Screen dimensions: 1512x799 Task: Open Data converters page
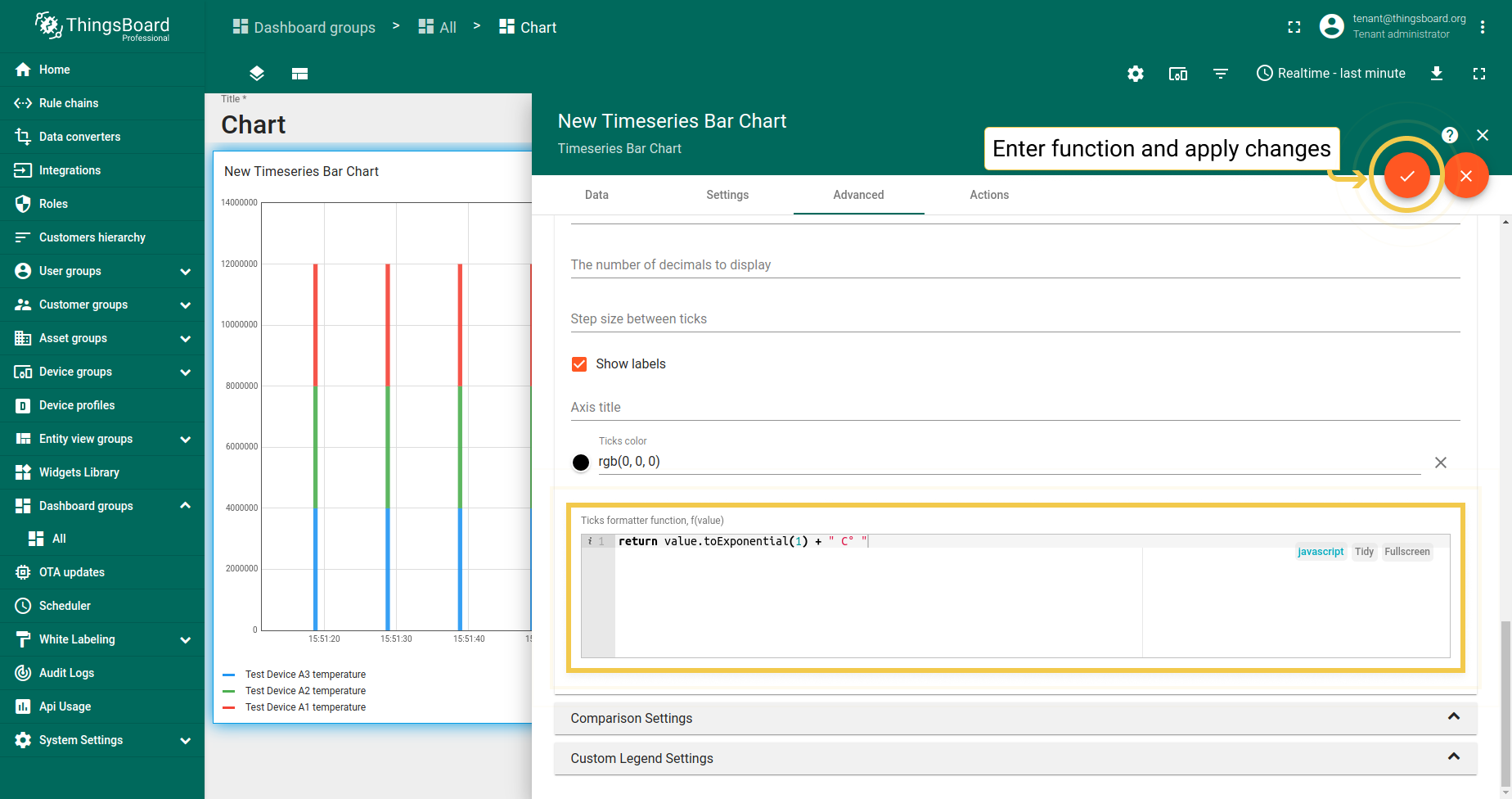[x=102, y=137]
